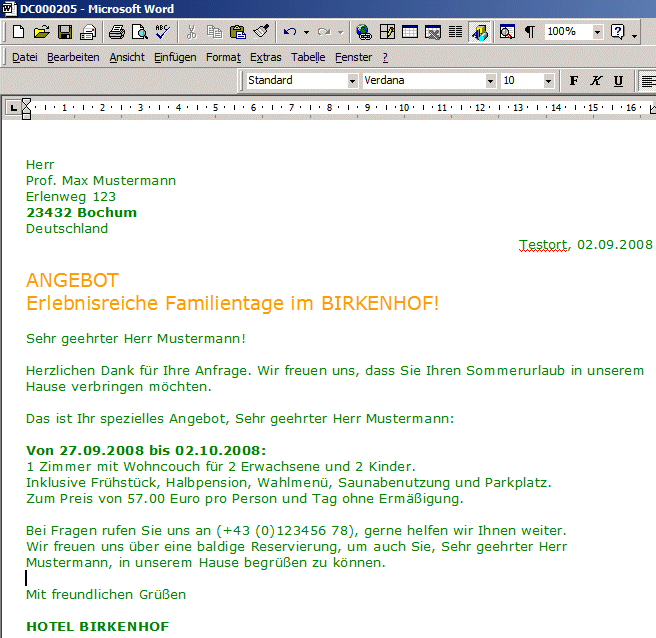Image resolution: width=656 pixels, height=638 pixels.
Task: Open the font size dropdown
Action: 548,81
